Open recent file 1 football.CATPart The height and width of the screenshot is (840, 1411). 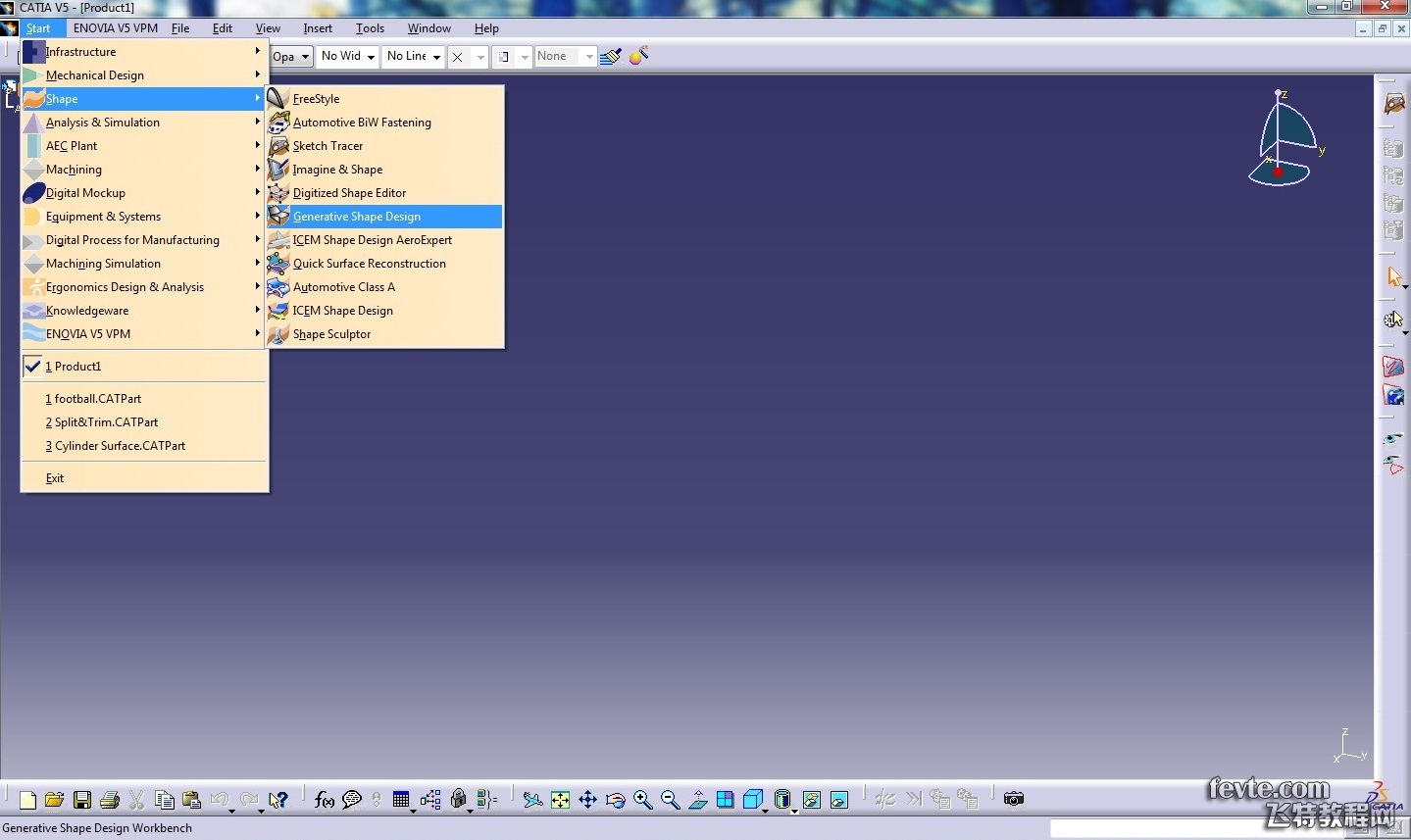pyautogui.click(x=144, y=399)
